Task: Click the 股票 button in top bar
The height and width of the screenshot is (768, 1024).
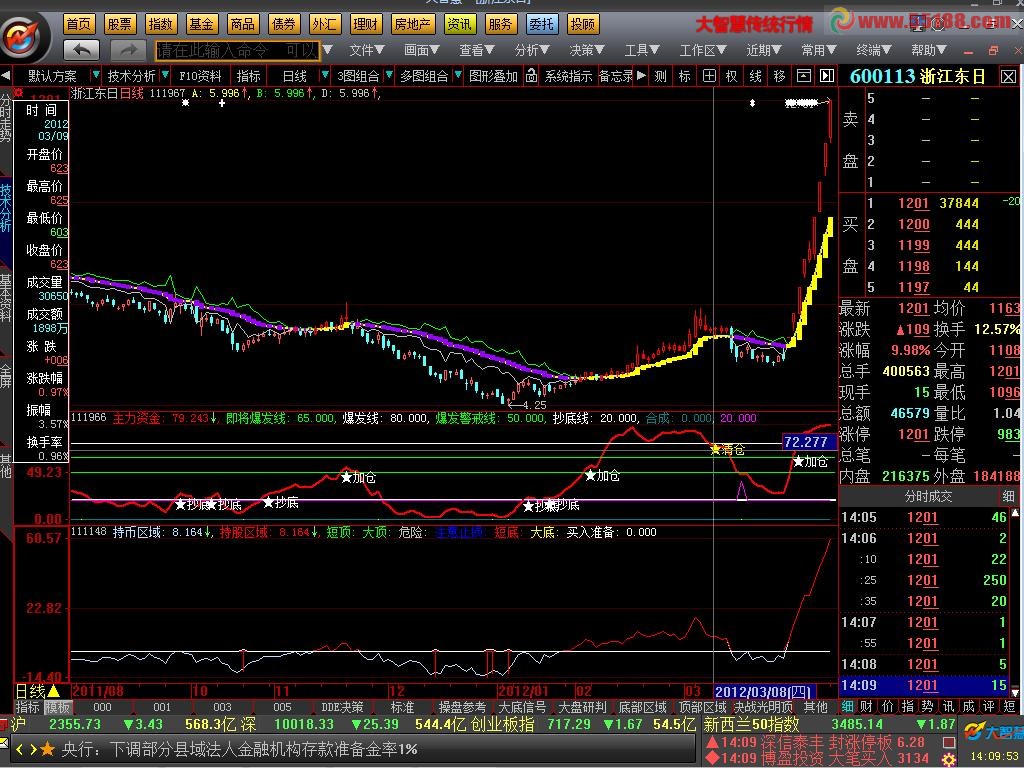Action: pyautogui.click(x=119, y=23)
